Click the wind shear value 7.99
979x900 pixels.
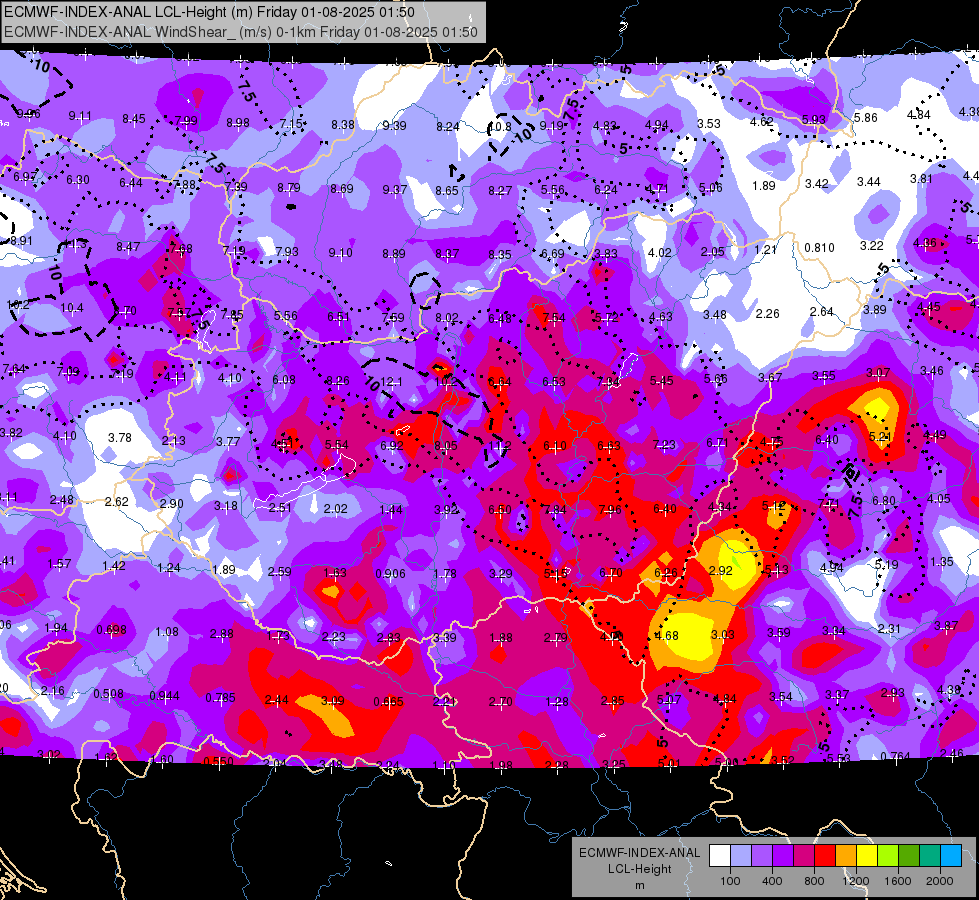click(186, 121)
